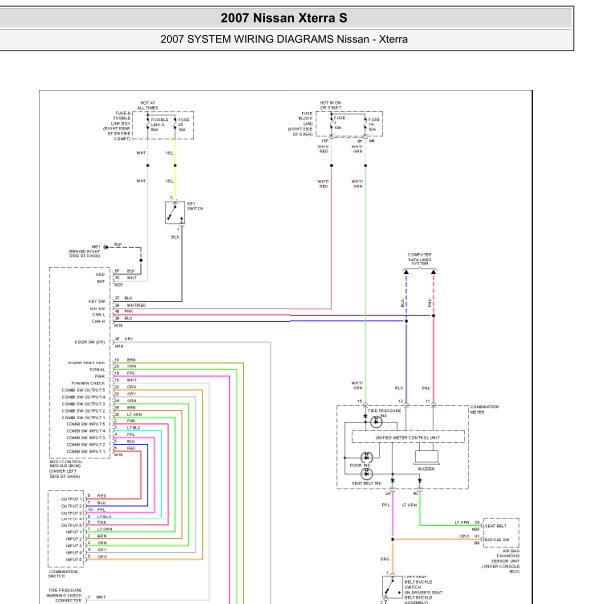The width and height of the screenshot is (600, 604).
Task: Click 'BODY CONTROL MODULE (BCM)' label
Action: tap(65, 468)
